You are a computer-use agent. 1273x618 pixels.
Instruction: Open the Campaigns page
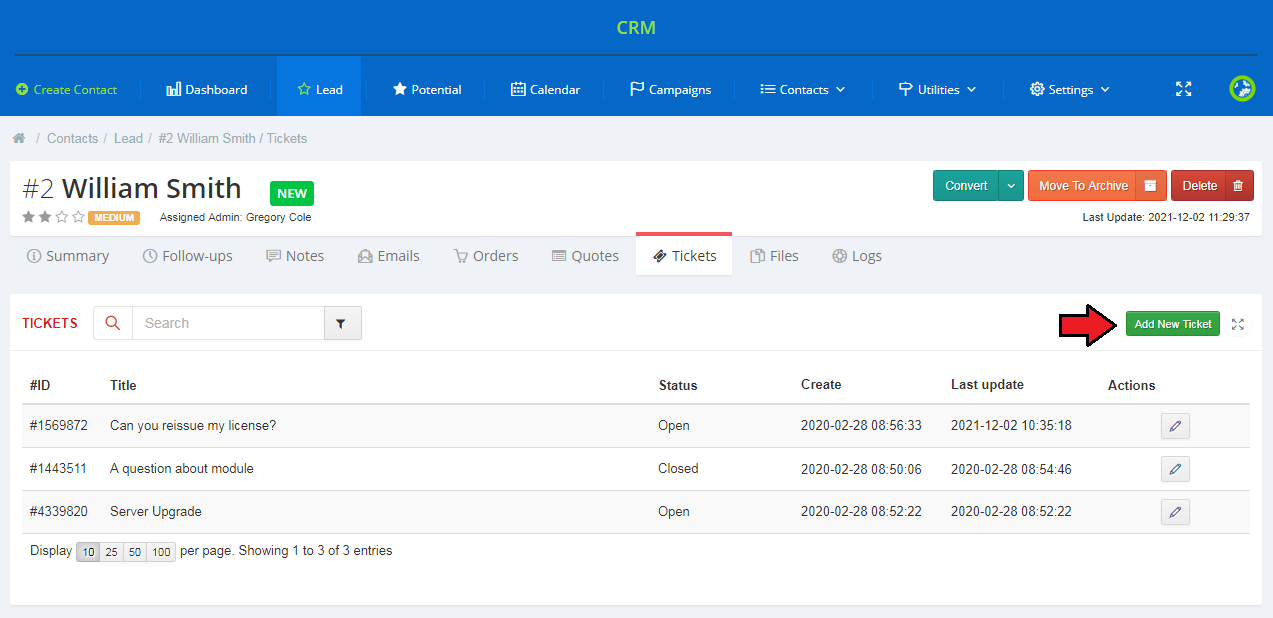point(670,89)
